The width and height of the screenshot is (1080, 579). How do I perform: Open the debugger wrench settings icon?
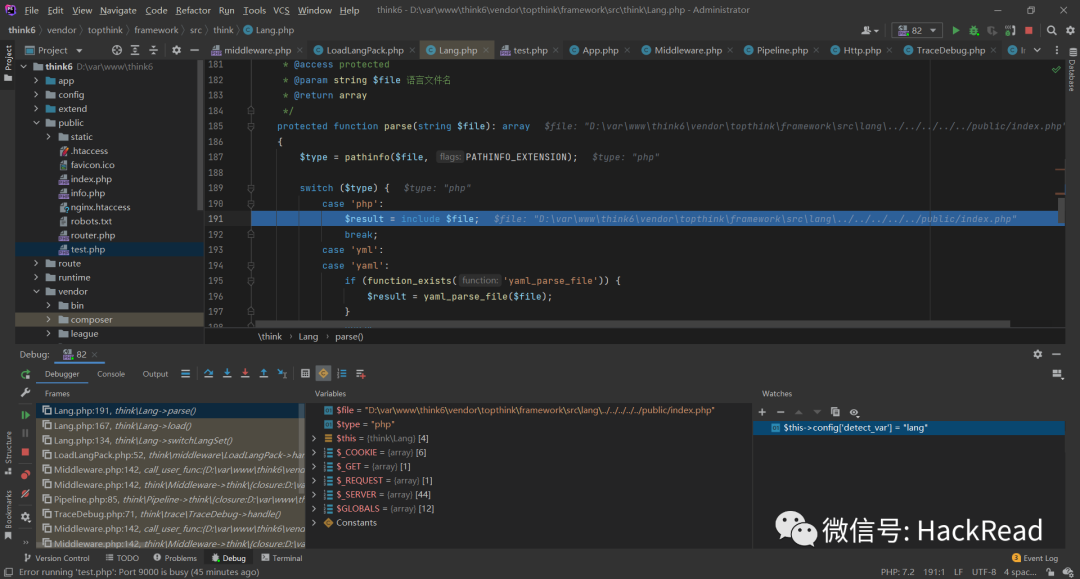point(25,392)
